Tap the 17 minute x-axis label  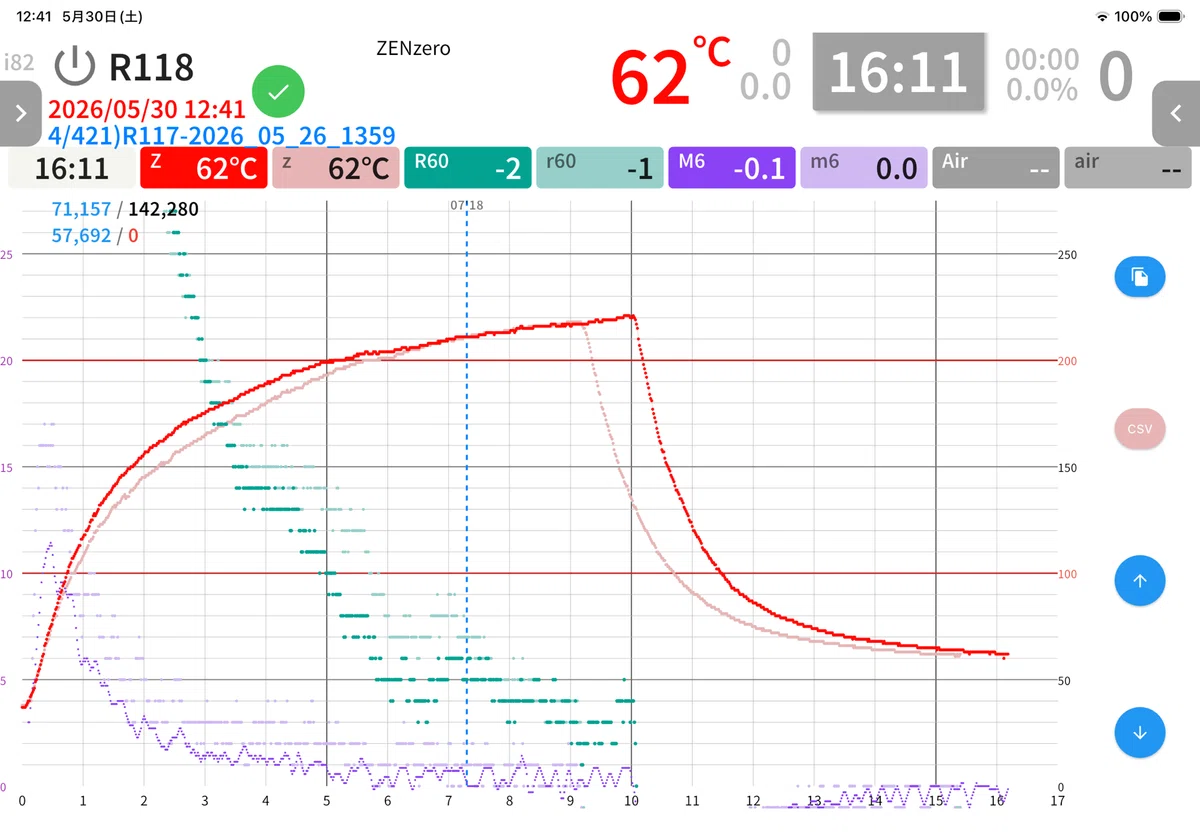tap(1057, 801)
